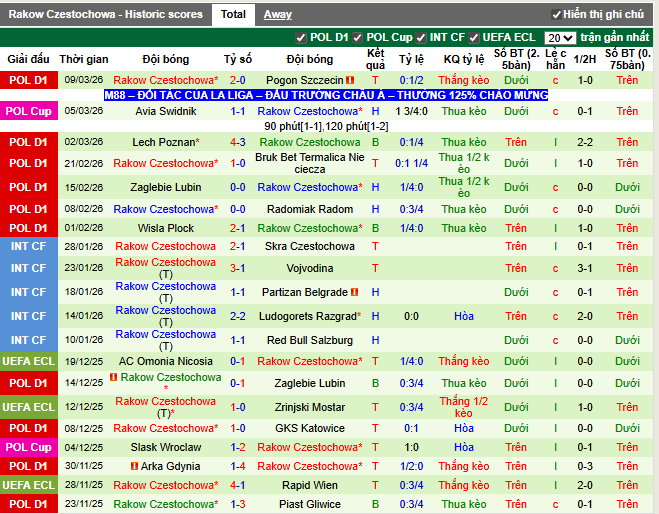Screen dimensions: 659x514
Task: Toggle the UEFA ECL checkbox filter
Action: [474, 38]
